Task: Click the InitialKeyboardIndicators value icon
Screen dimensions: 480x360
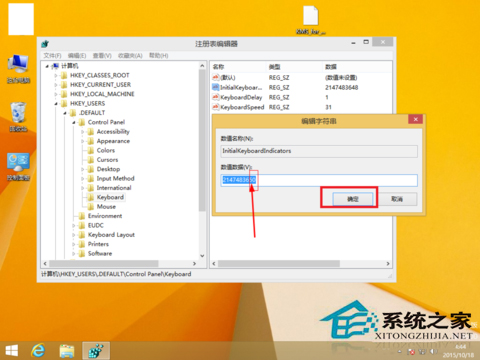Action: (x=216, y=87)
